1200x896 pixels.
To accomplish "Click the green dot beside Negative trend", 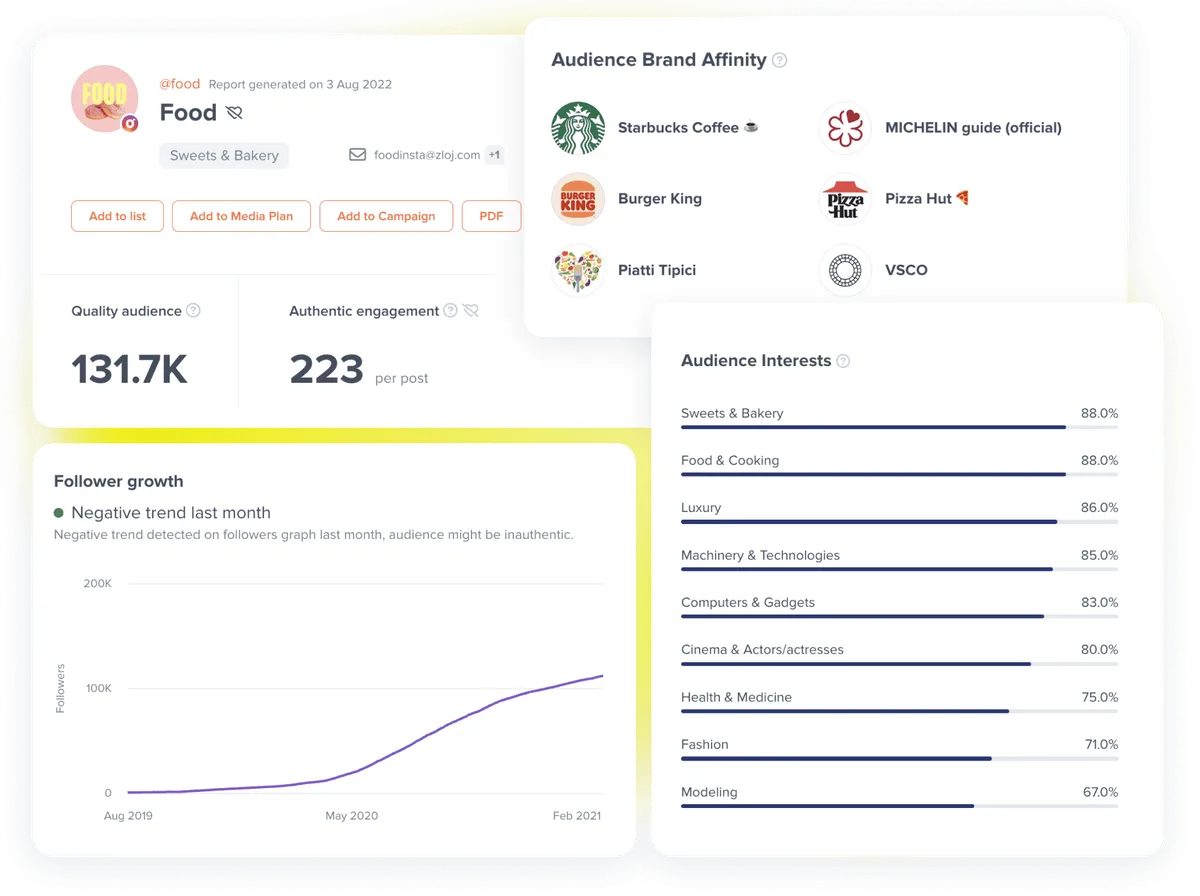I will point(59,512).
